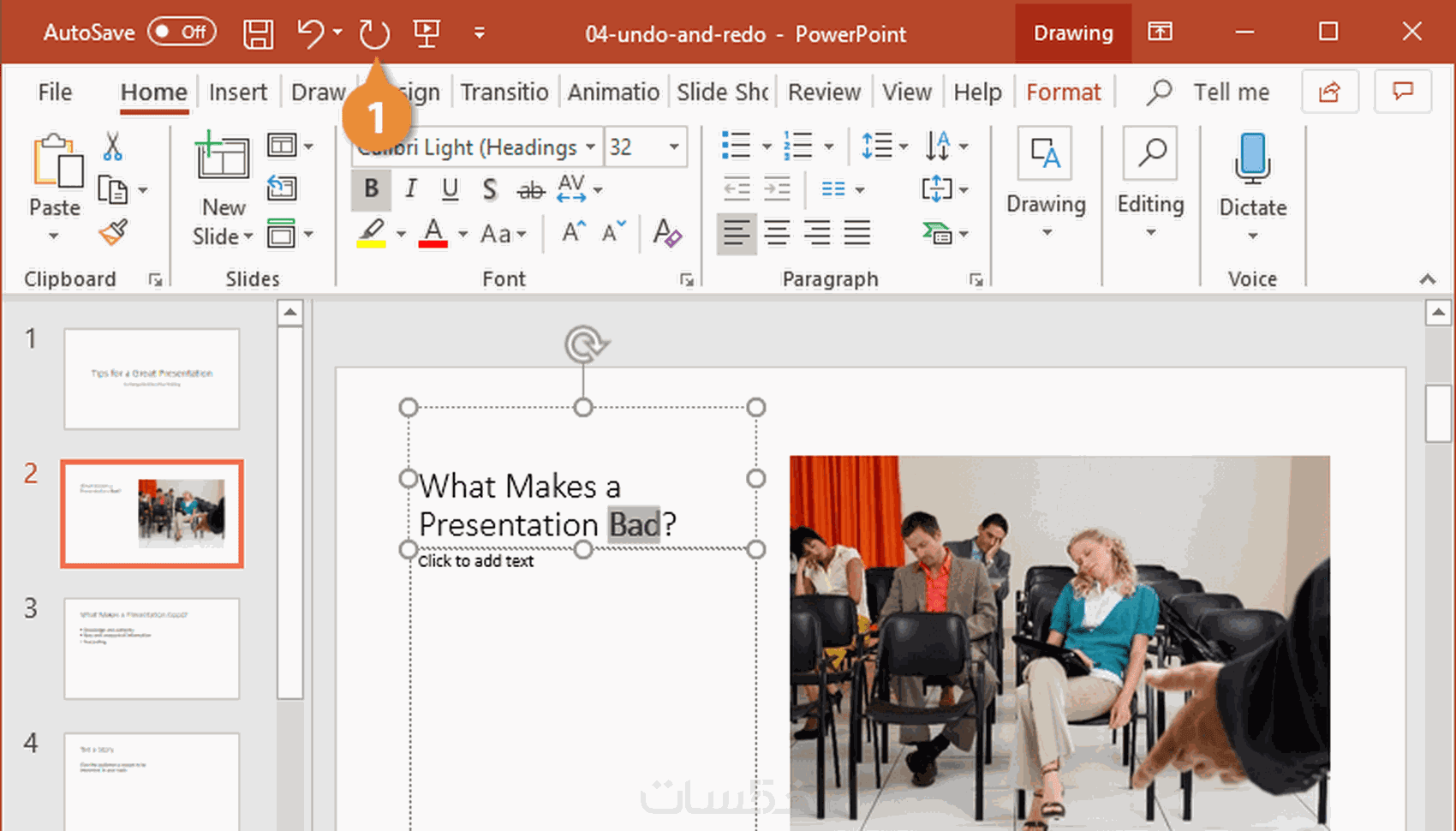Viewport: 1456px width, 831px height.
Task: Start the slideshow from Quick Access Toolbar
Action: pos(427,33)
